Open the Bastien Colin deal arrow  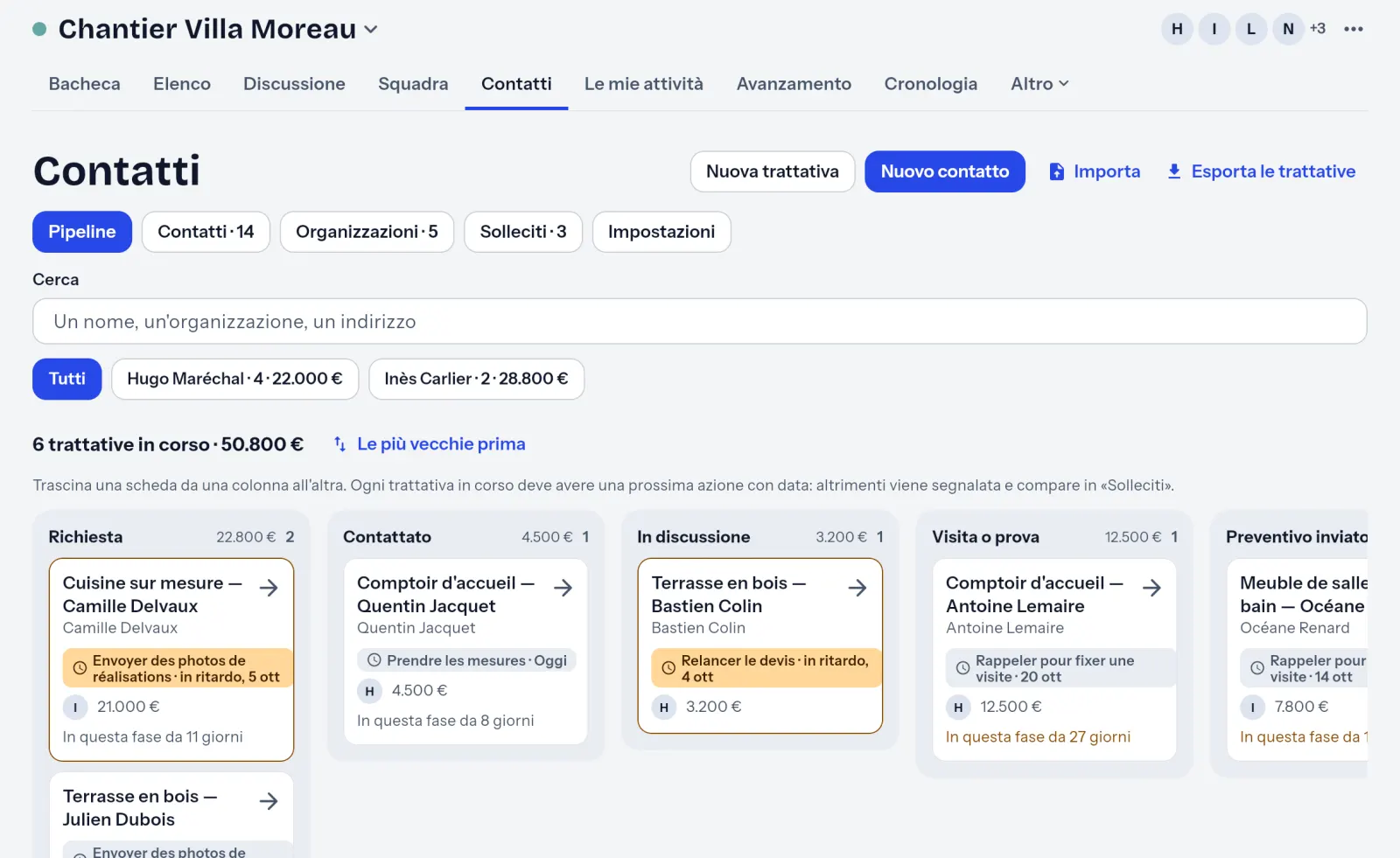(857, 588)
